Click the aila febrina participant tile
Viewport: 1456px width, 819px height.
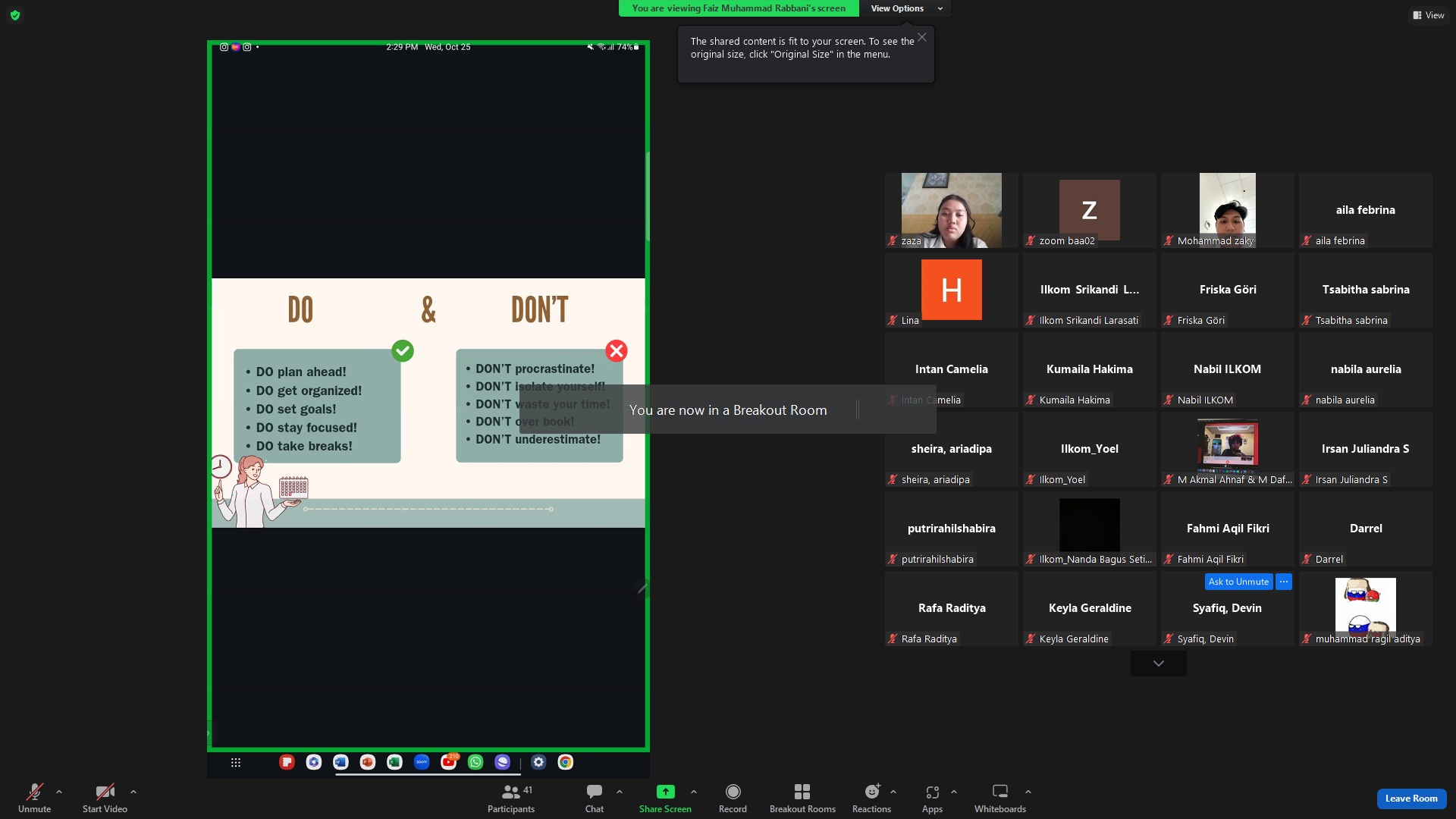pyautogui.click(x=1365, y=210)
